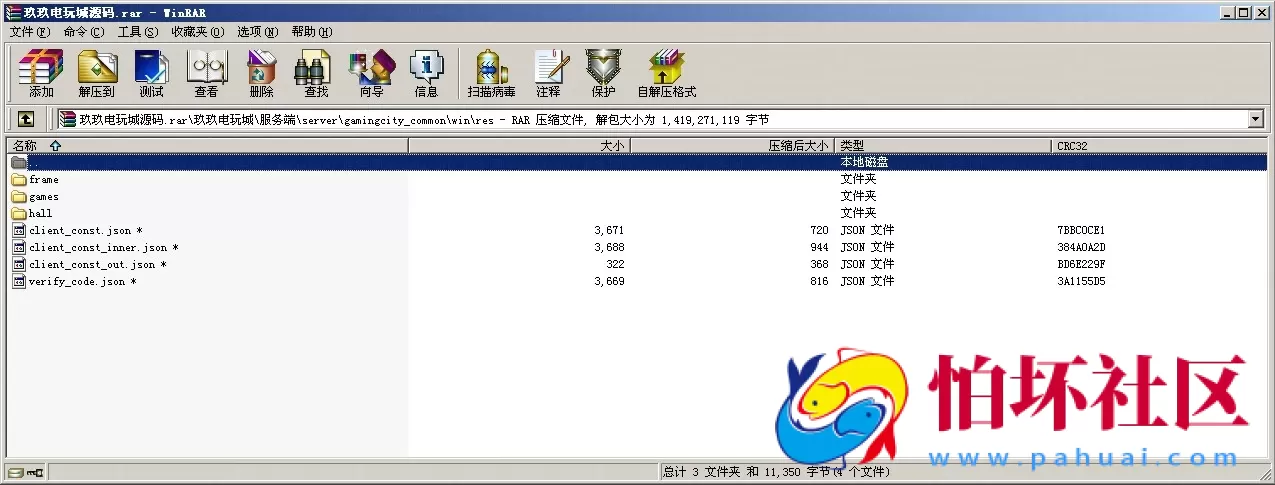
Task: Sort by CRC32 column header
Action: (x=1159, y=146)
